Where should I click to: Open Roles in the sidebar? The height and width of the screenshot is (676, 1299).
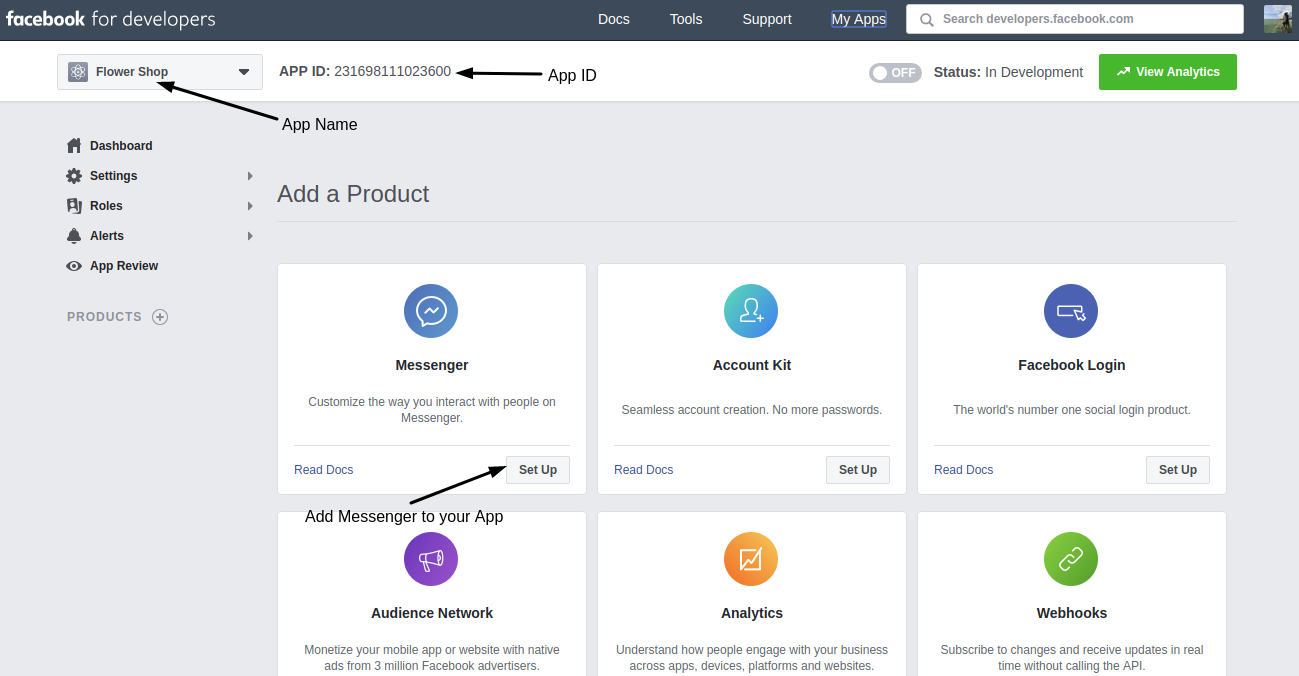[106, 206]
